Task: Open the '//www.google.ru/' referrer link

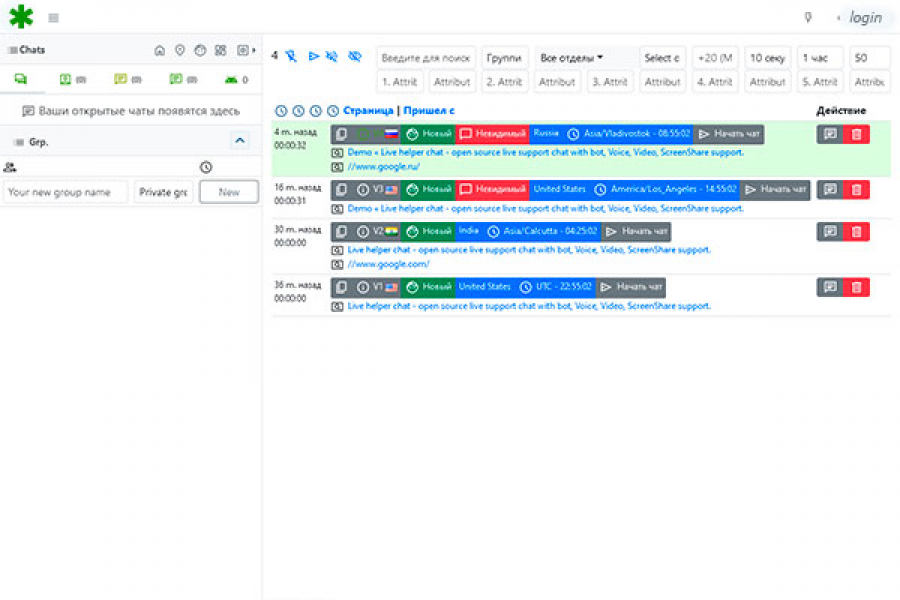Action: click(383, 167)
